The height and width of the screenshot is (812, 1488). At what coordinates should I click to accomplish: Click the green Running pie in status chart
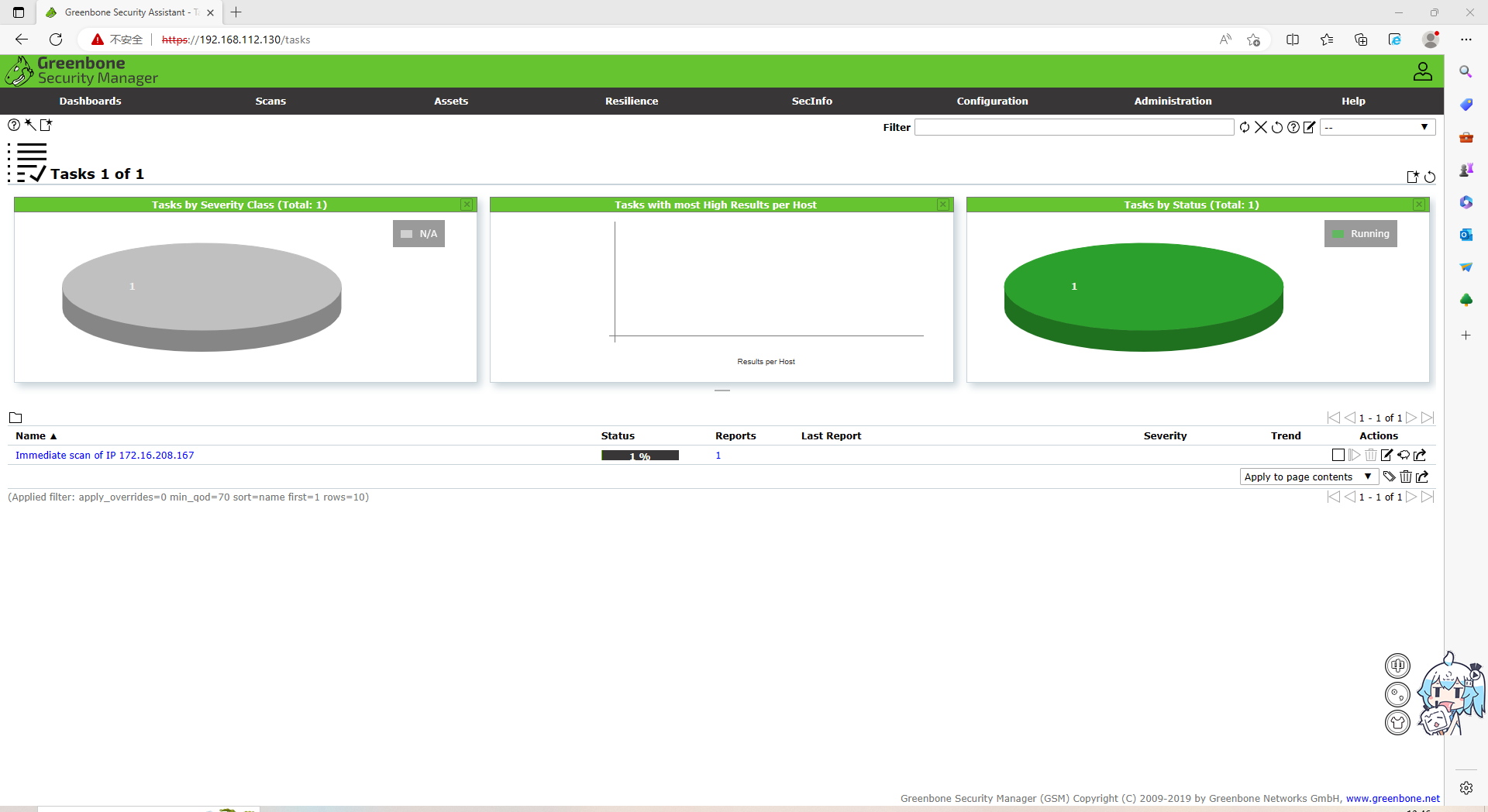(1143, 297)
